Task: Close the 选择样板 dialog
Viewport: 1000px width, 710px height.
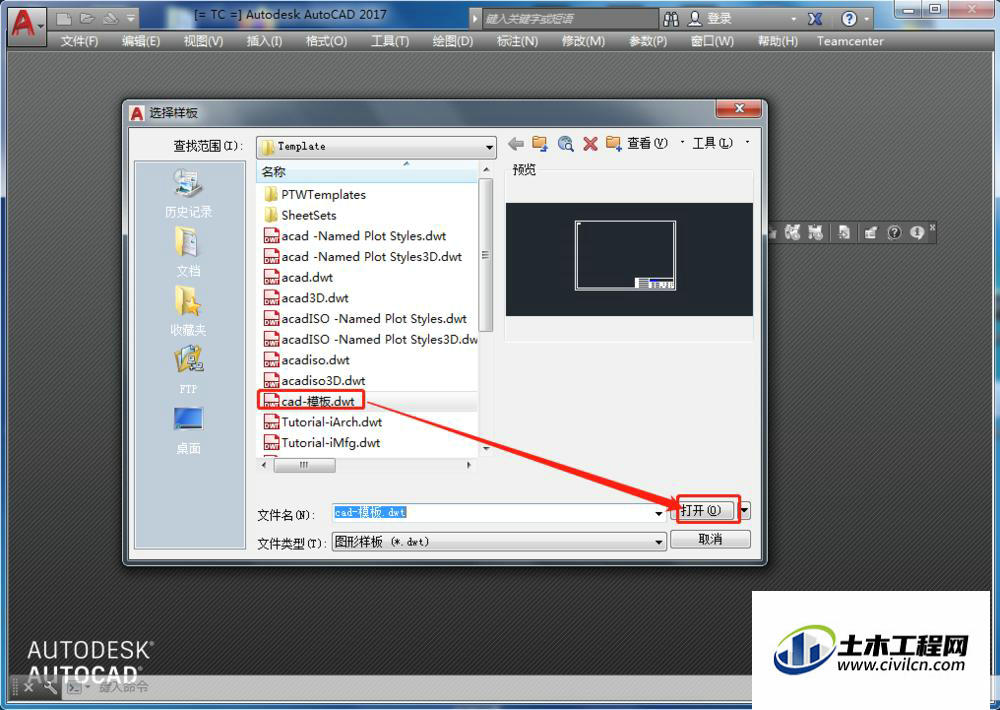Action: (739, 108)
